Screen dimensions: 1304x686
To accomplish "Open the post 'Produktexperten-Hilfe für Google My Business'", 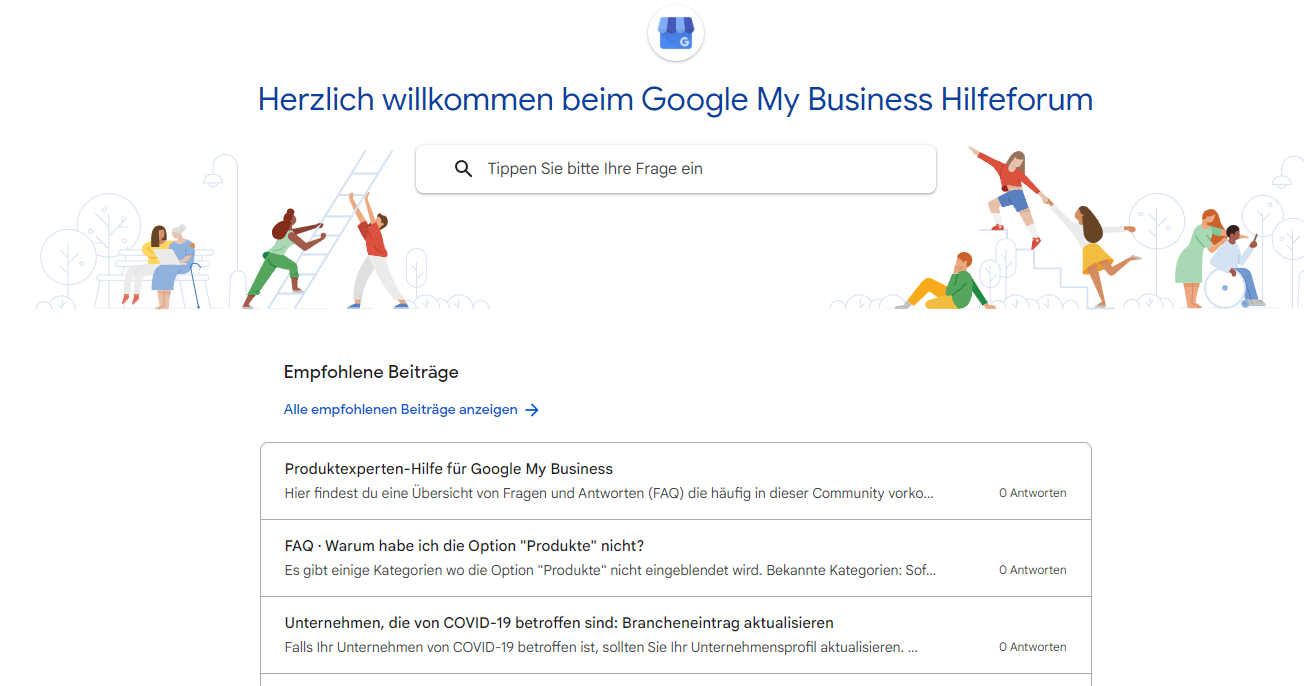I will 448,469.
